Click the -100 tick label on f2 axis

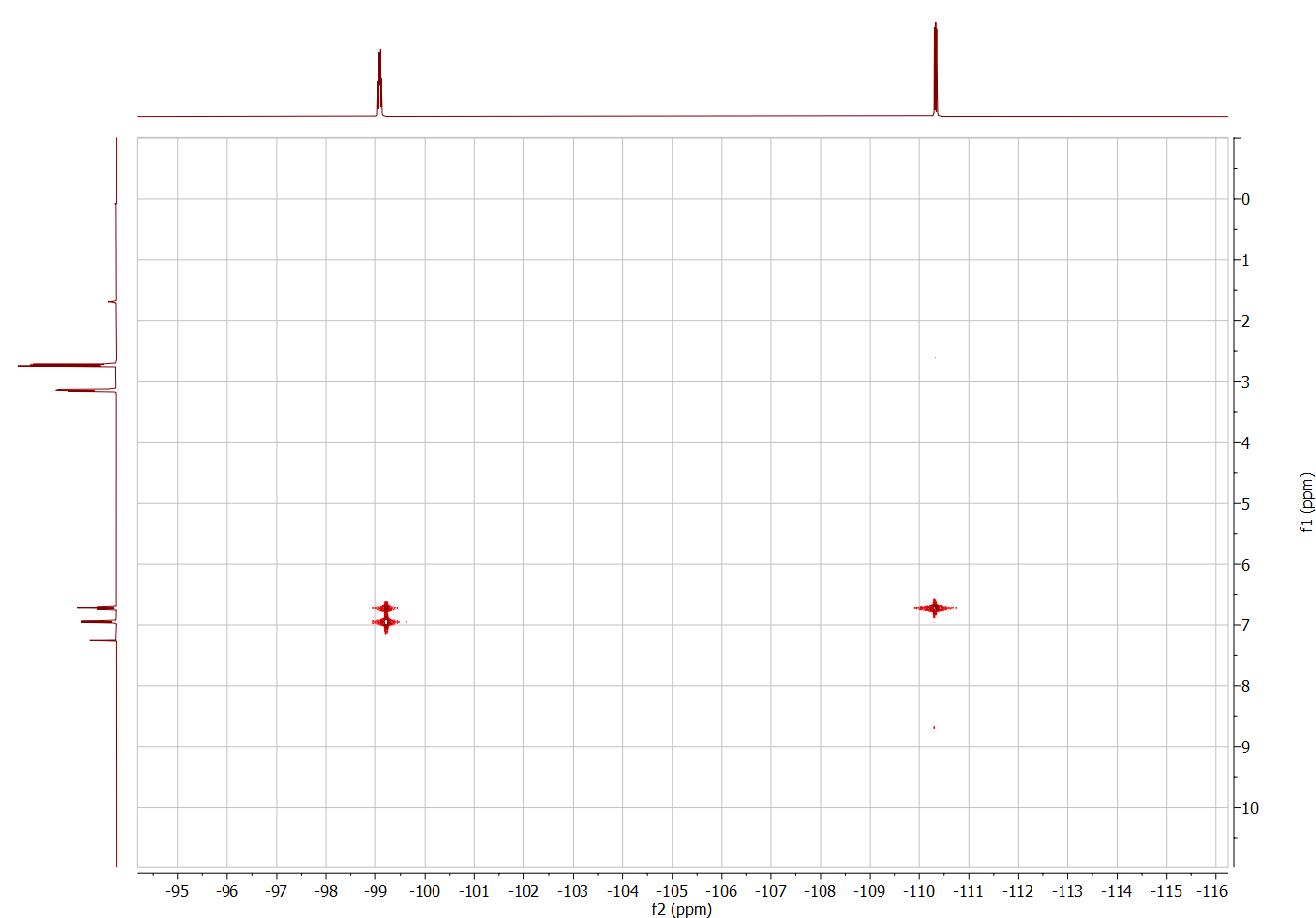coord(425,891)
